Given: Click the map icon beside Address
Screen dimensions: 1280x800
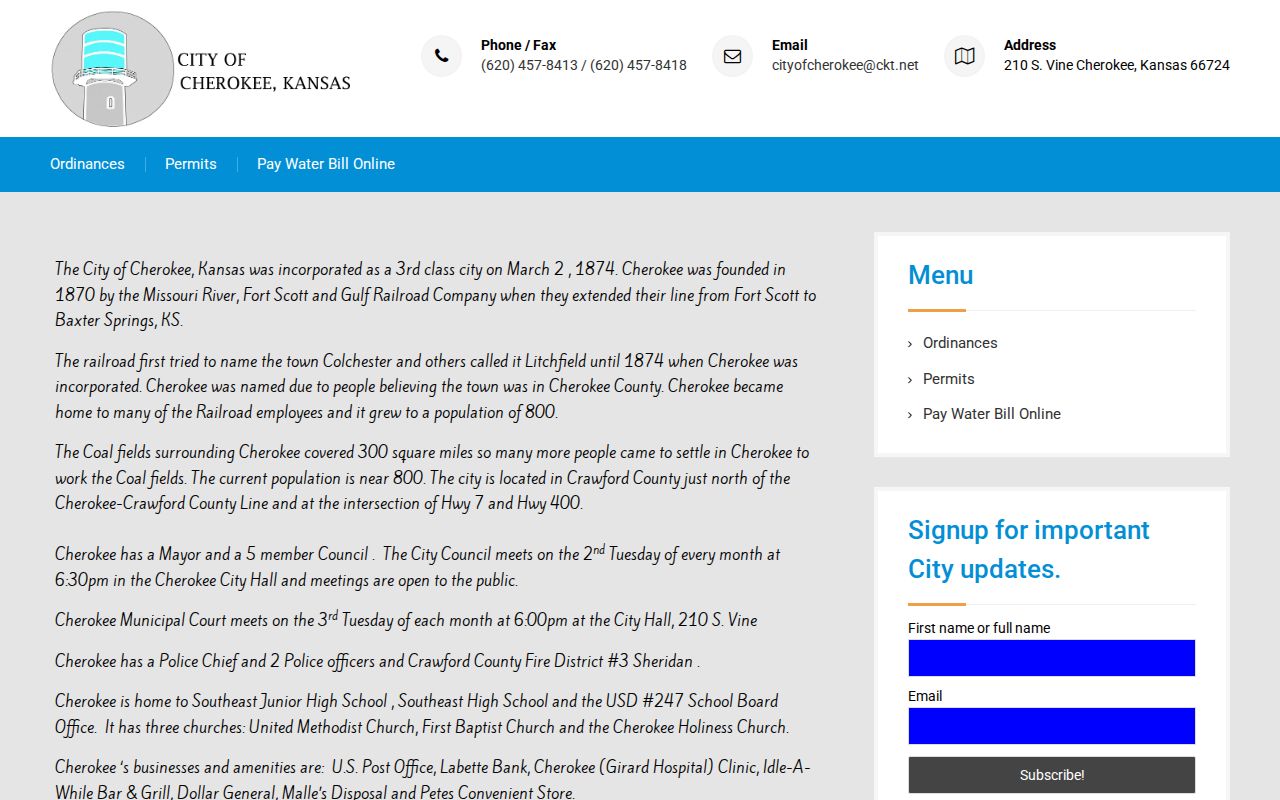Looking at the screenshot, I should coord(964,56).
